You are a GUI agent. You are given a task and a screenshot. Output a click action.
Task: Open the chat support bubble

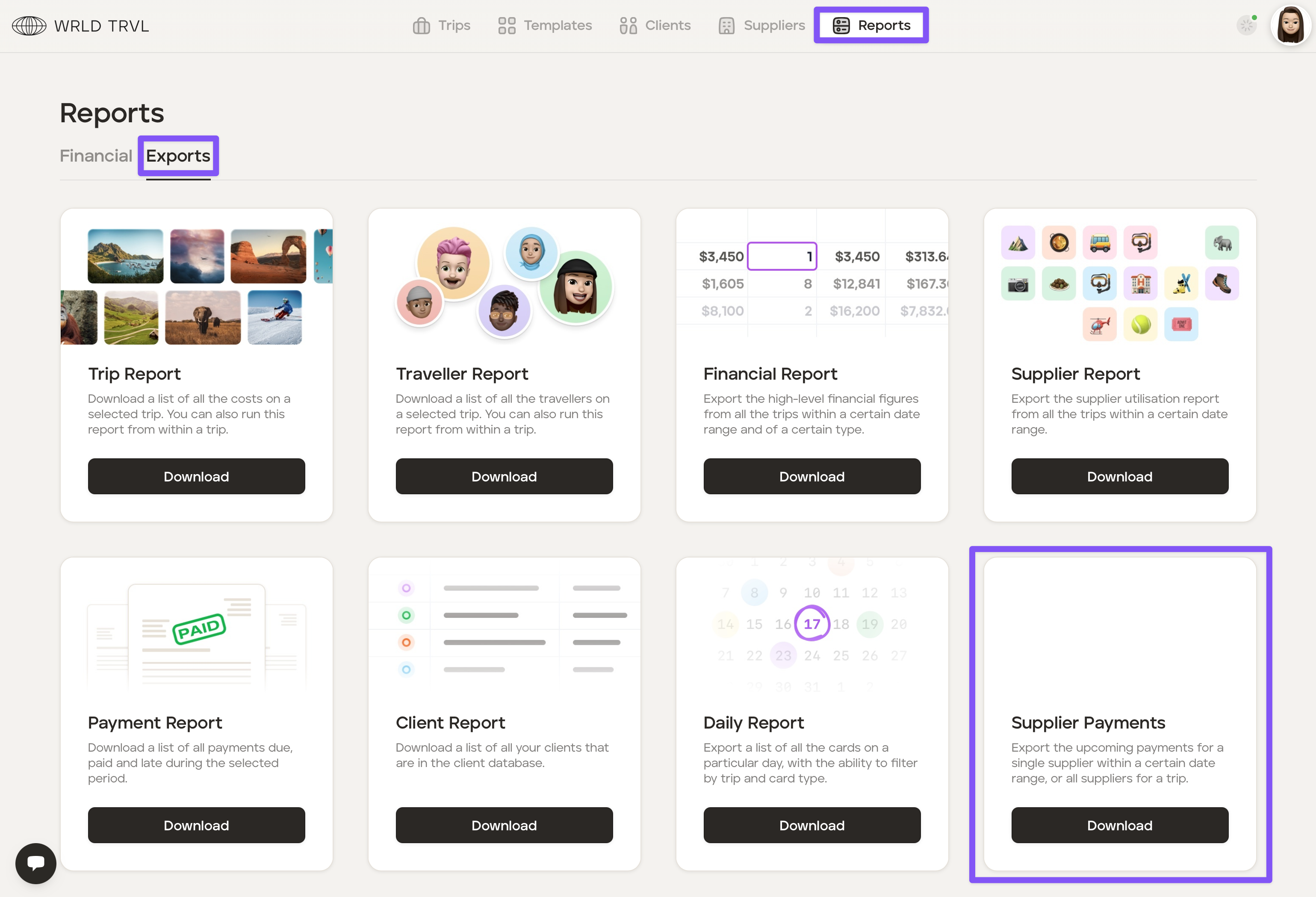coord(35,863)
